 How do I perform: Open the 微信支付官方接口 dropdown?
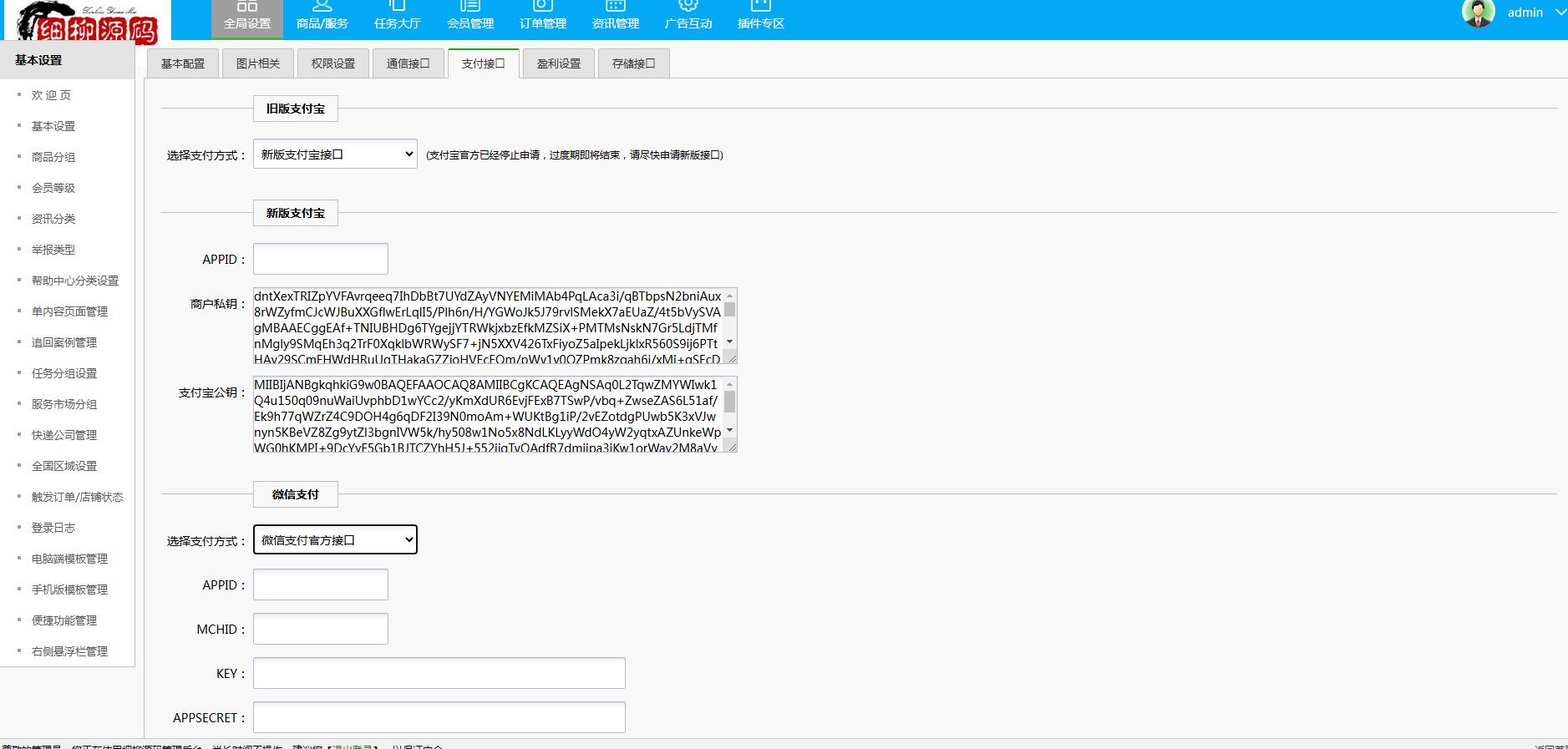[x=335, y=540]
